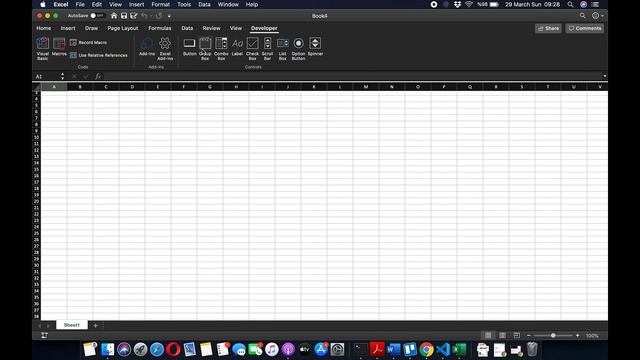This screenshot has width=640, height=360.
Task: Insert a Label control
Action: [x=237, y=47]
